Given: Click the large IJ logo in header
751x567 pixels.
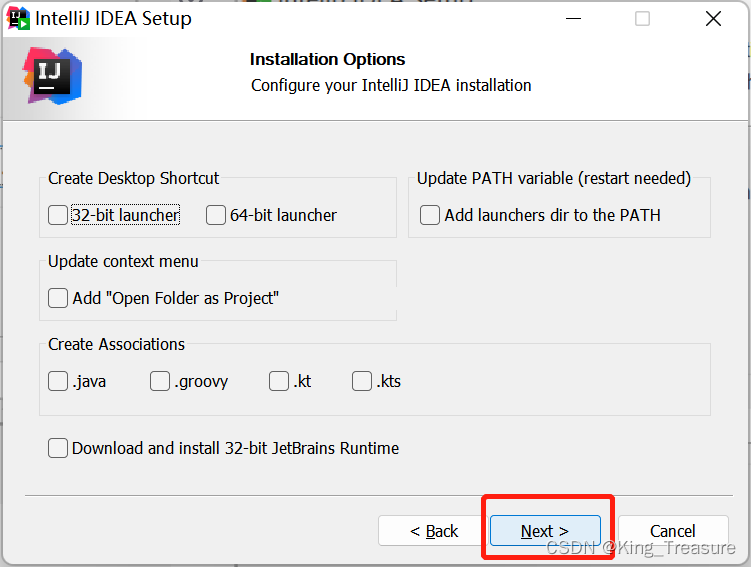Looking at the screenshot, I should (52, 76).
